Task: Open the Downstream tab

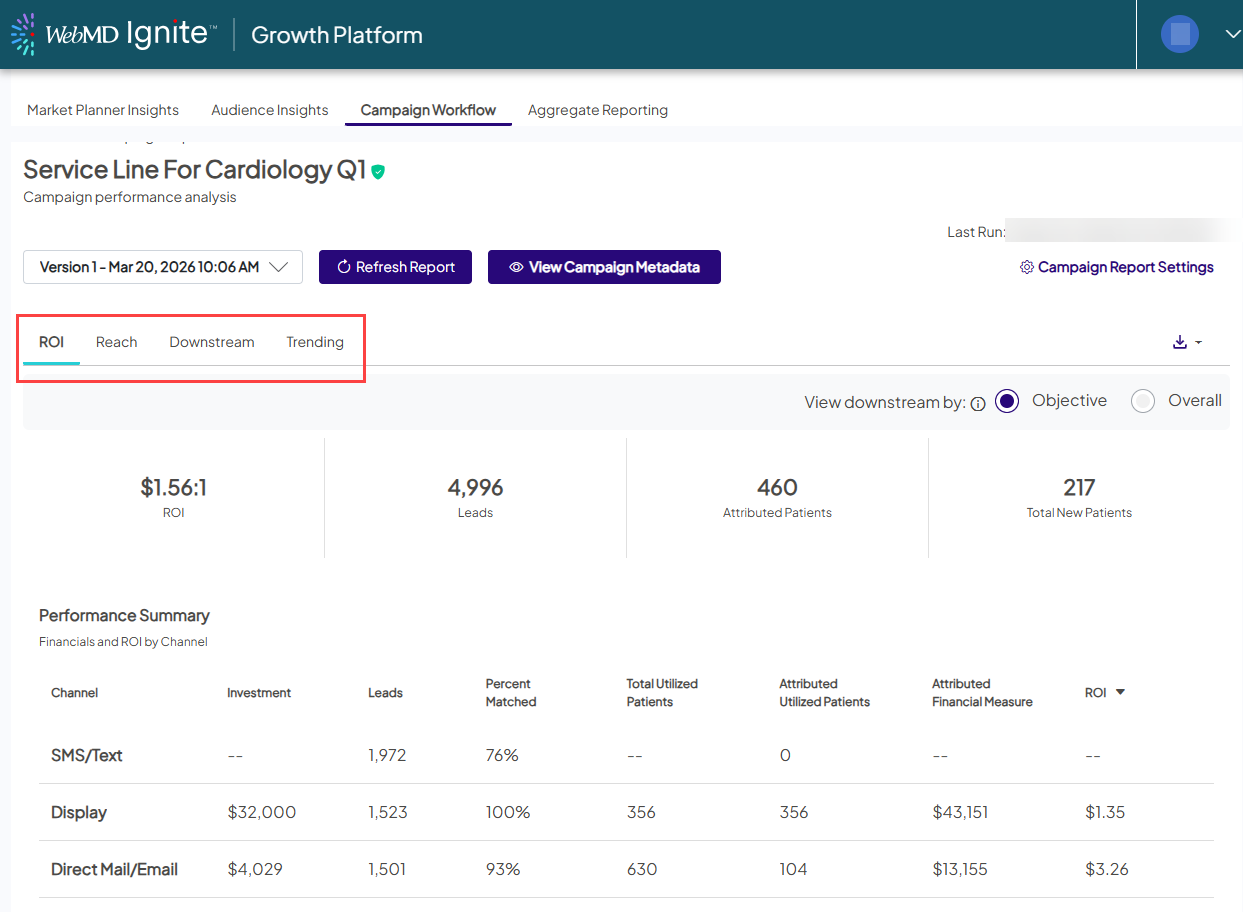Action: tap(212, 342)
